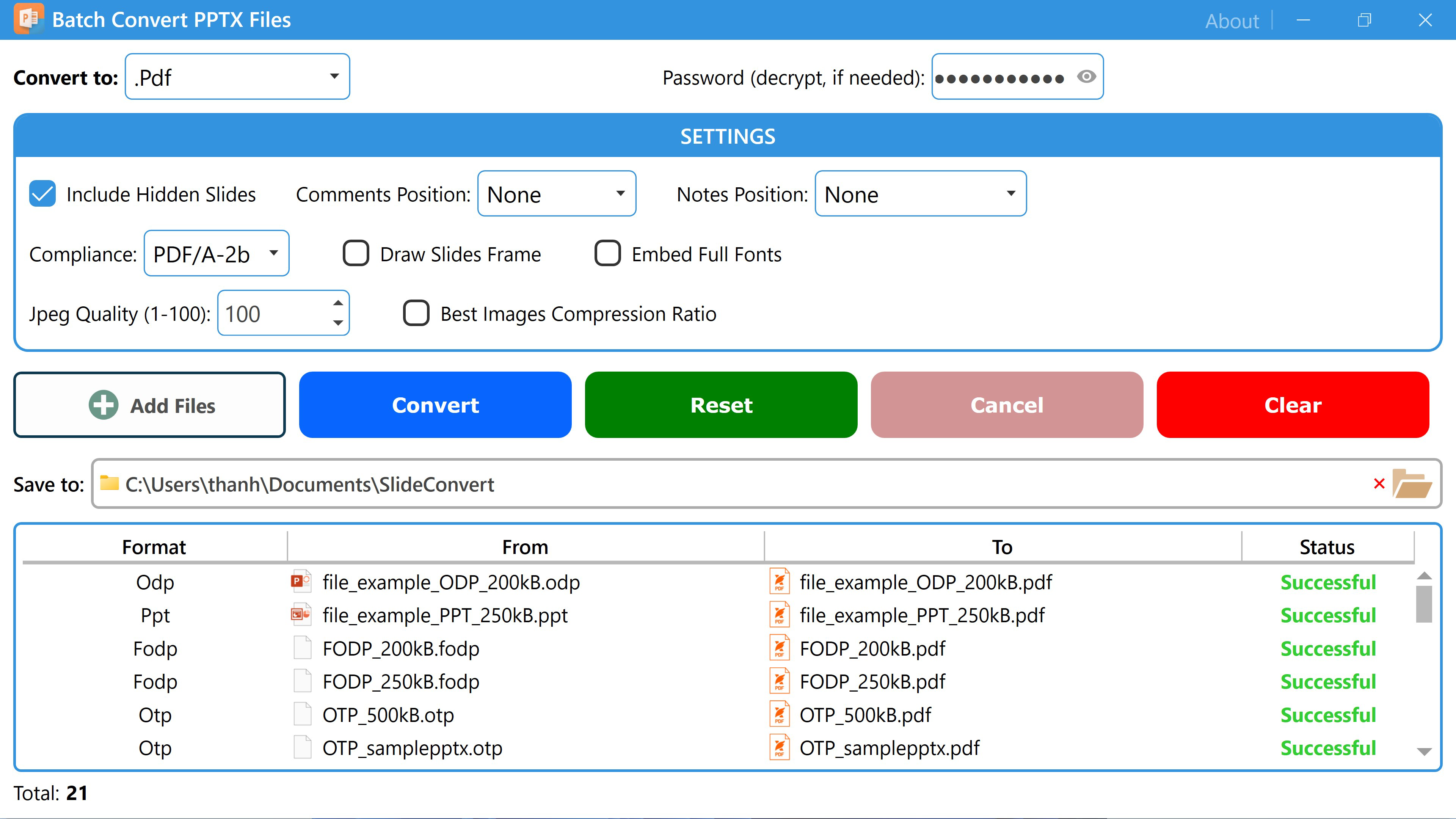Click PDF icon beside FODP_250kB.pdf
Screen dimensions: 1456x819
780,681
